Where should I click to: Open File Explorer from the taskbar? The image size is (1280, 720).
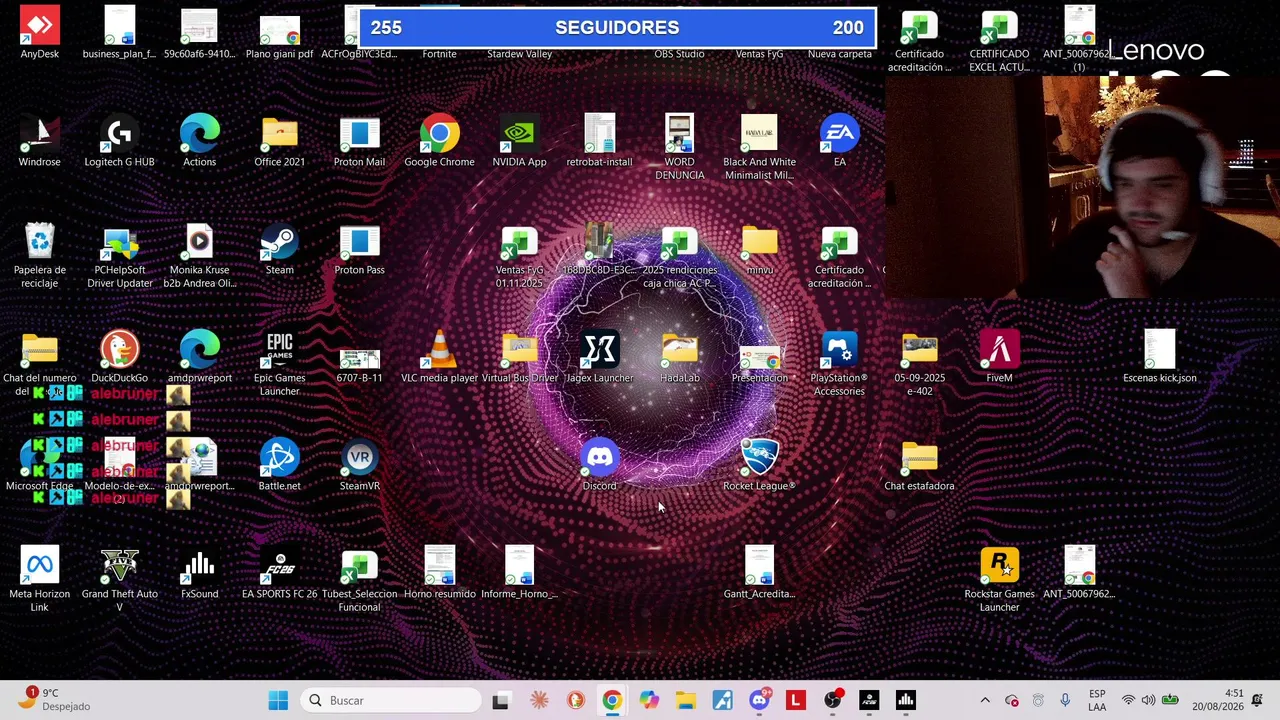(685, 700)
